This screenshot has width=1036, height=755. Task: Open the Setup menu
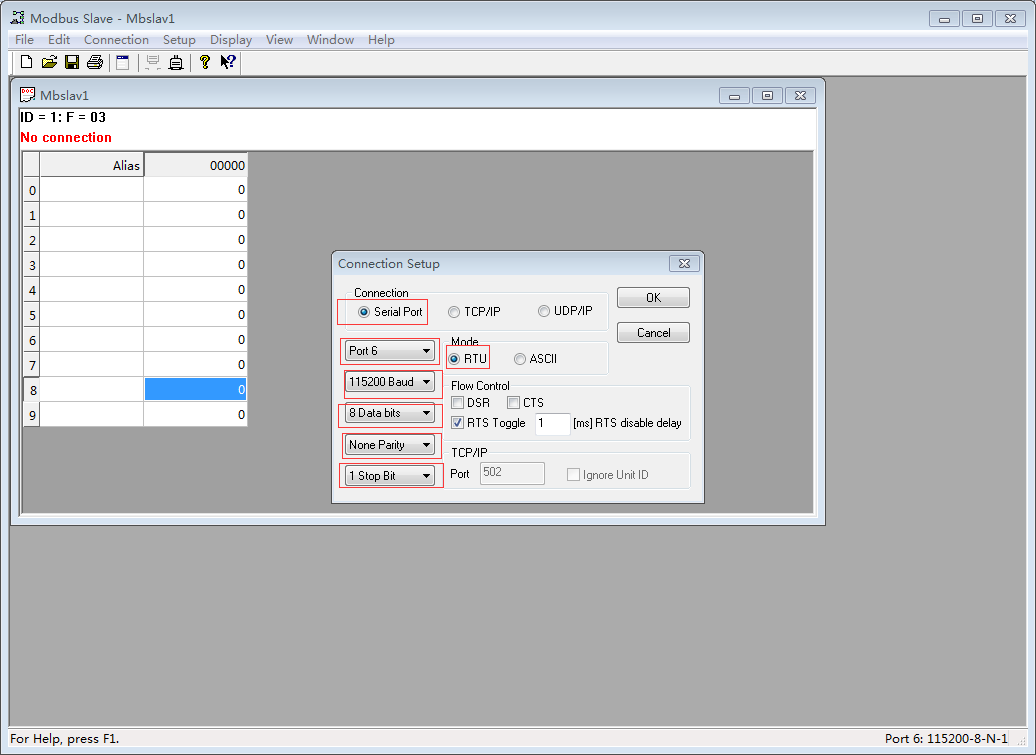point(179,40)
